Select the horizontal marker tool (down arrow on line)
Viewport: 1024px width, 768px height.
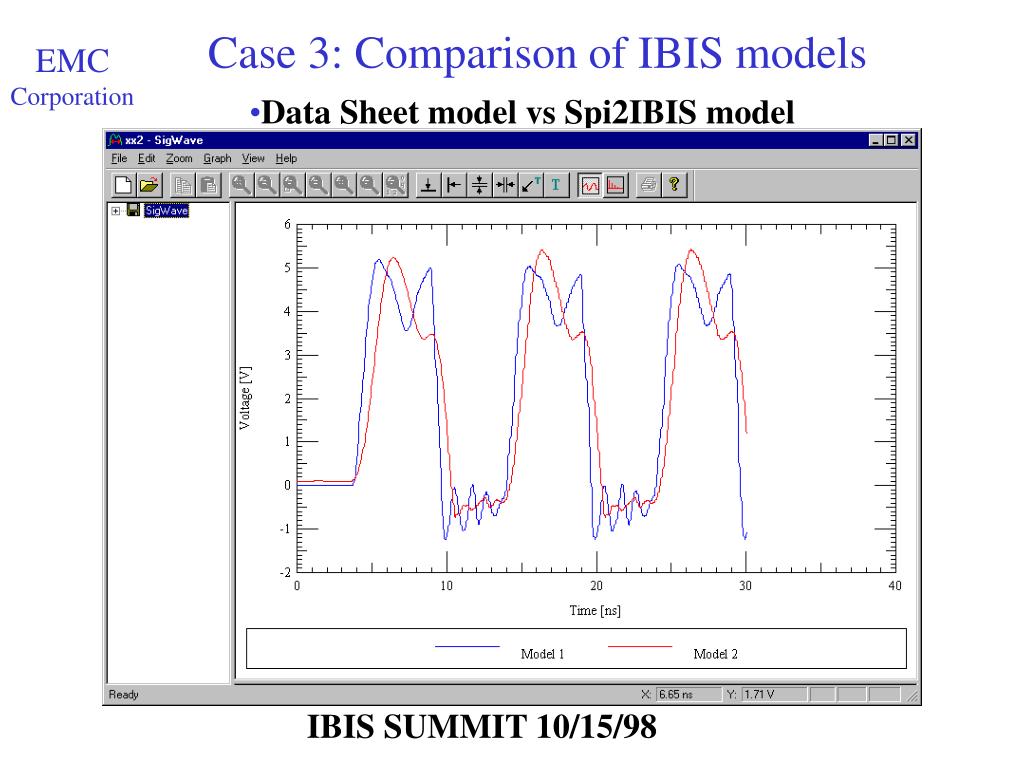pos(428,185)
